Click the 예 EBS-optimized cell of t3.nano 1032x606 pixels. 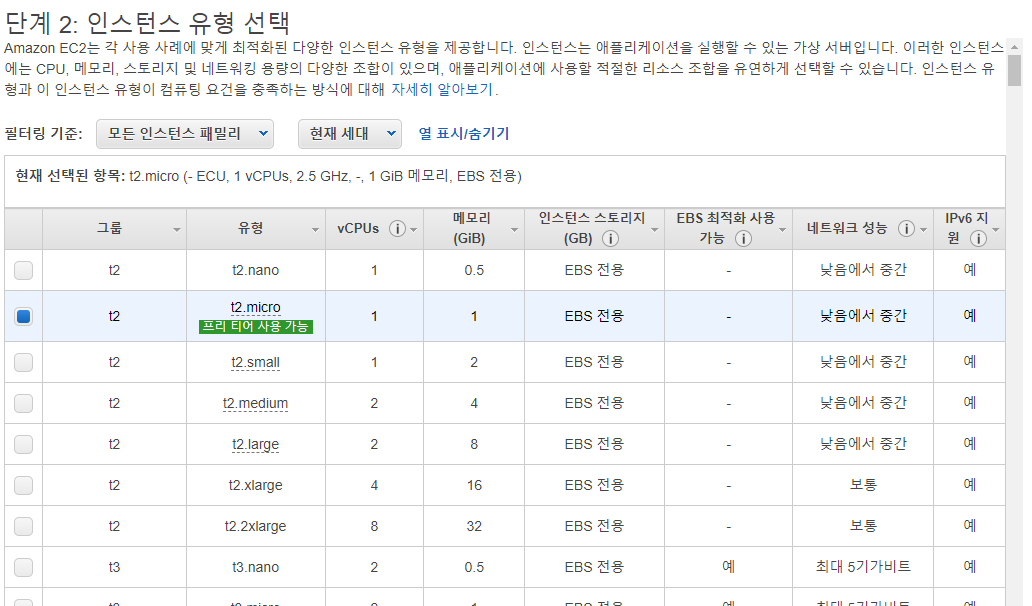click(x=729, y=567)
